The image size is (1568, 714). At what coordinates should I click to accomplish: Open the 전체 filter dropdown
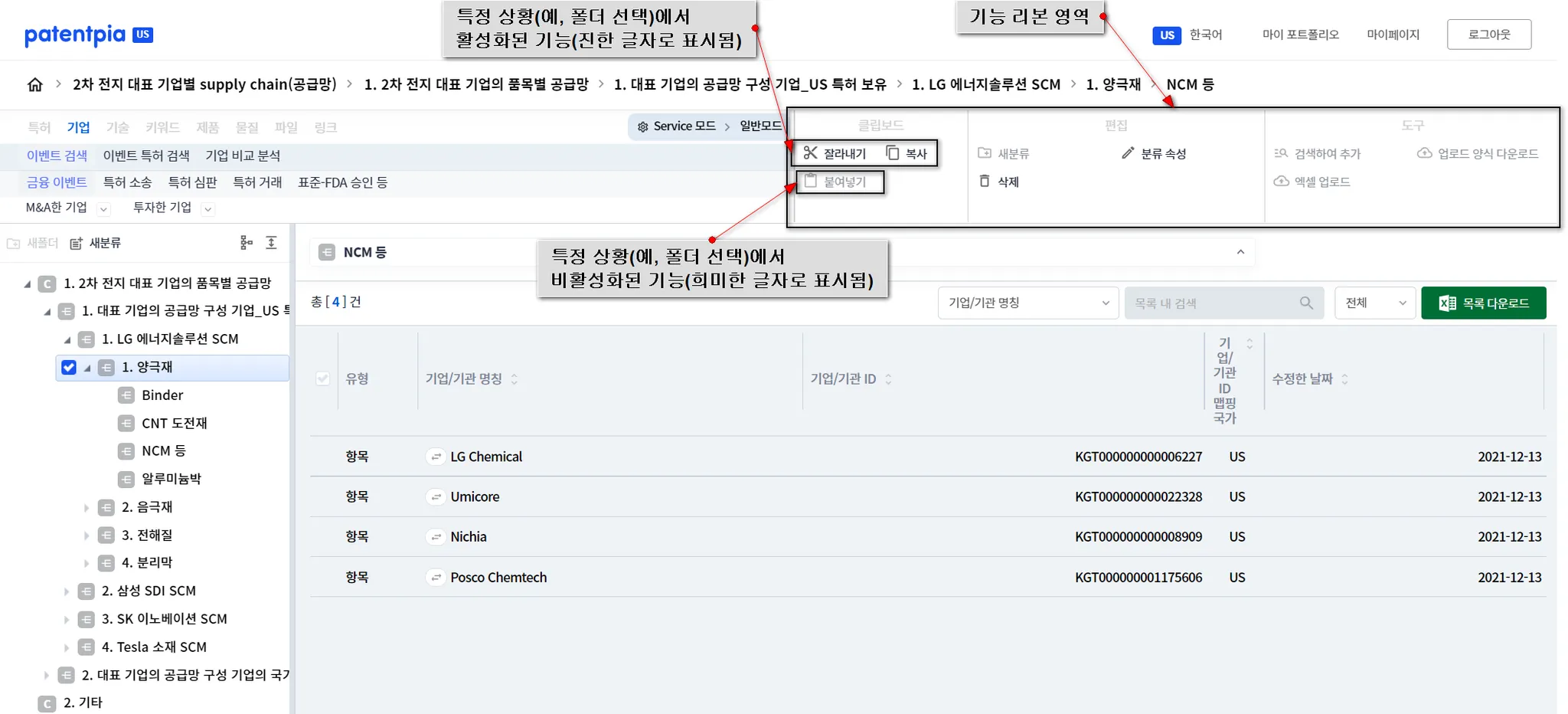pyautogui.click(x=1374, y=303)
